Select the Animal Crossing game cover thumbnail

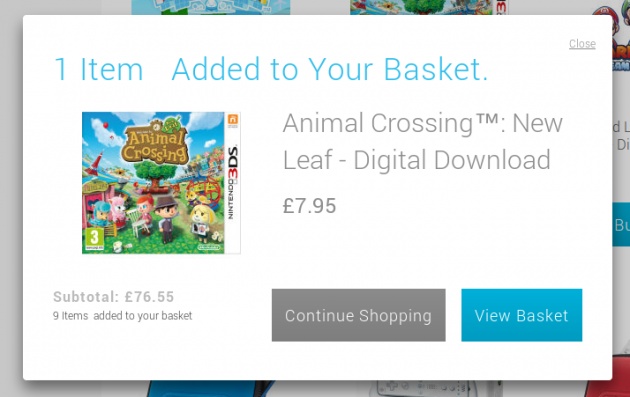point(161,183)
